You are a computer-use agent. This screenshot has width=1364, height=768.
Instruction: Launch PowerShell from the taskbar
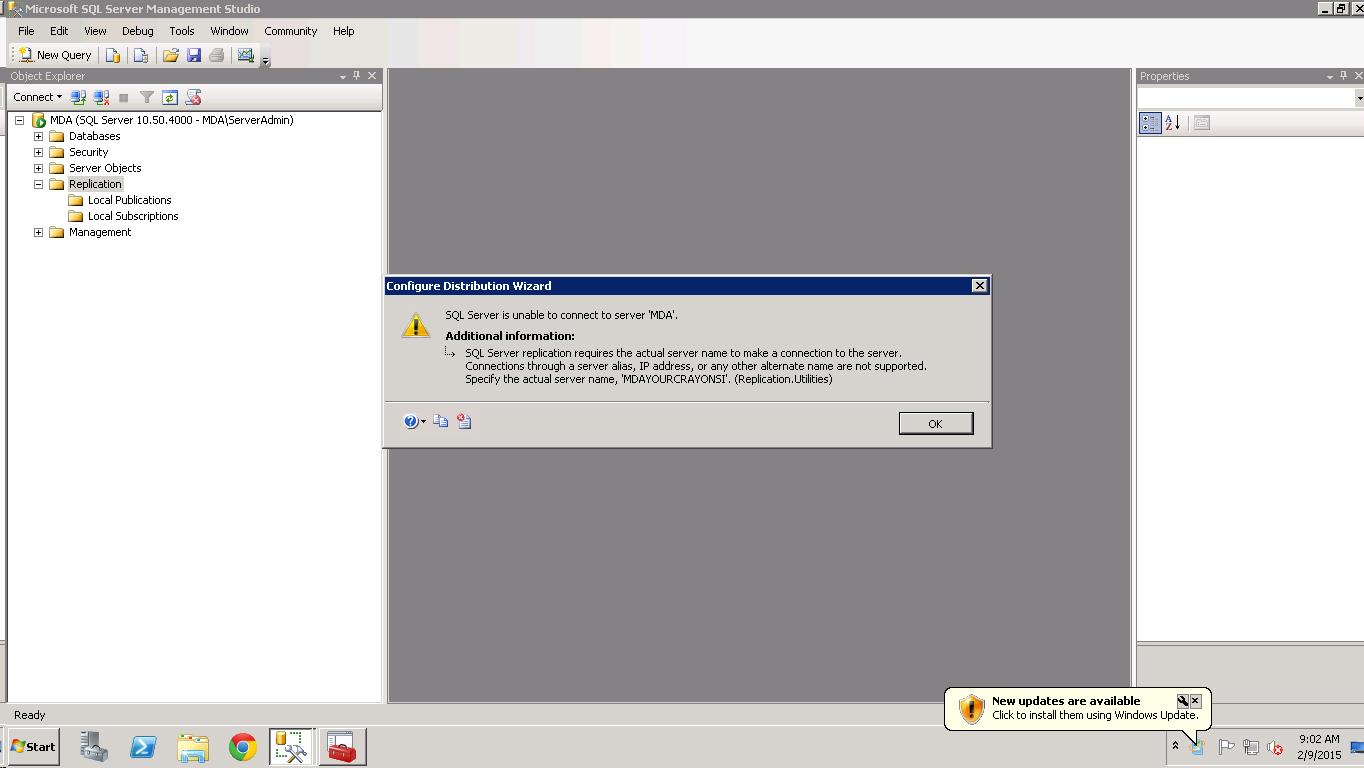tap(143, 747)
